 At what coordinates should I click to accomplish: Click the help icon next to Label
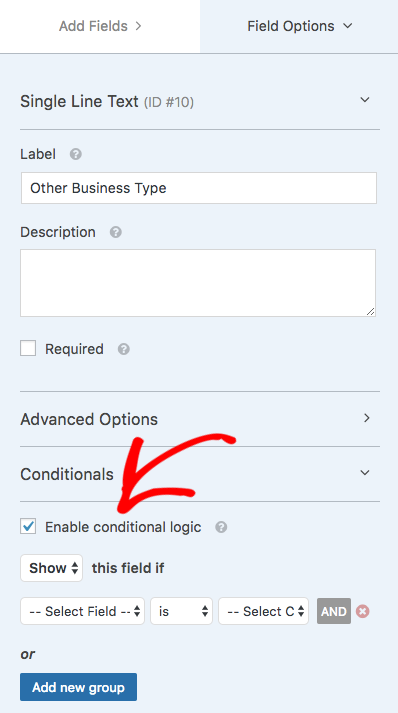(76, 154)
